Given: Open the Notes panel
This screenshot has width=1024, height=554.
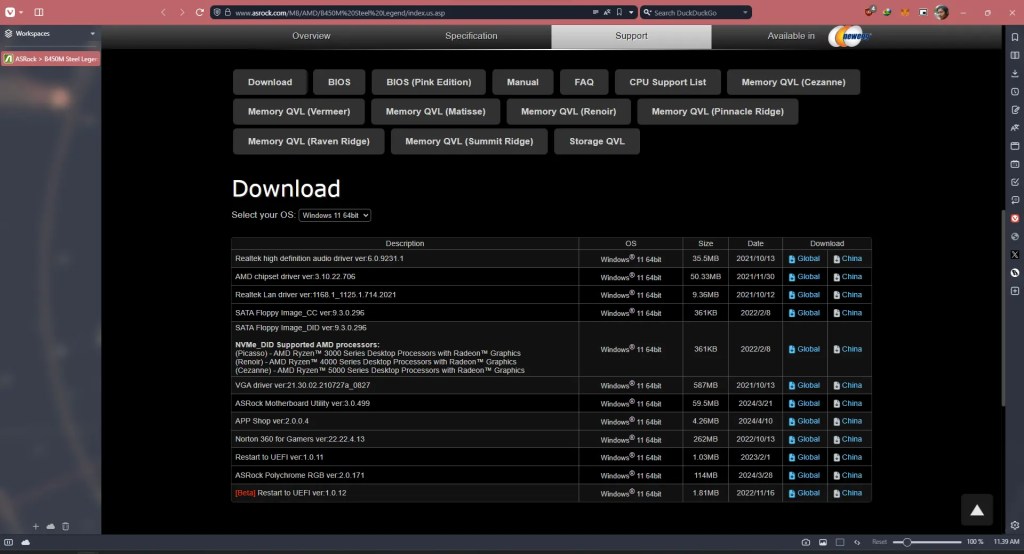Looking at the screenshot, I should coord(1014,110).
